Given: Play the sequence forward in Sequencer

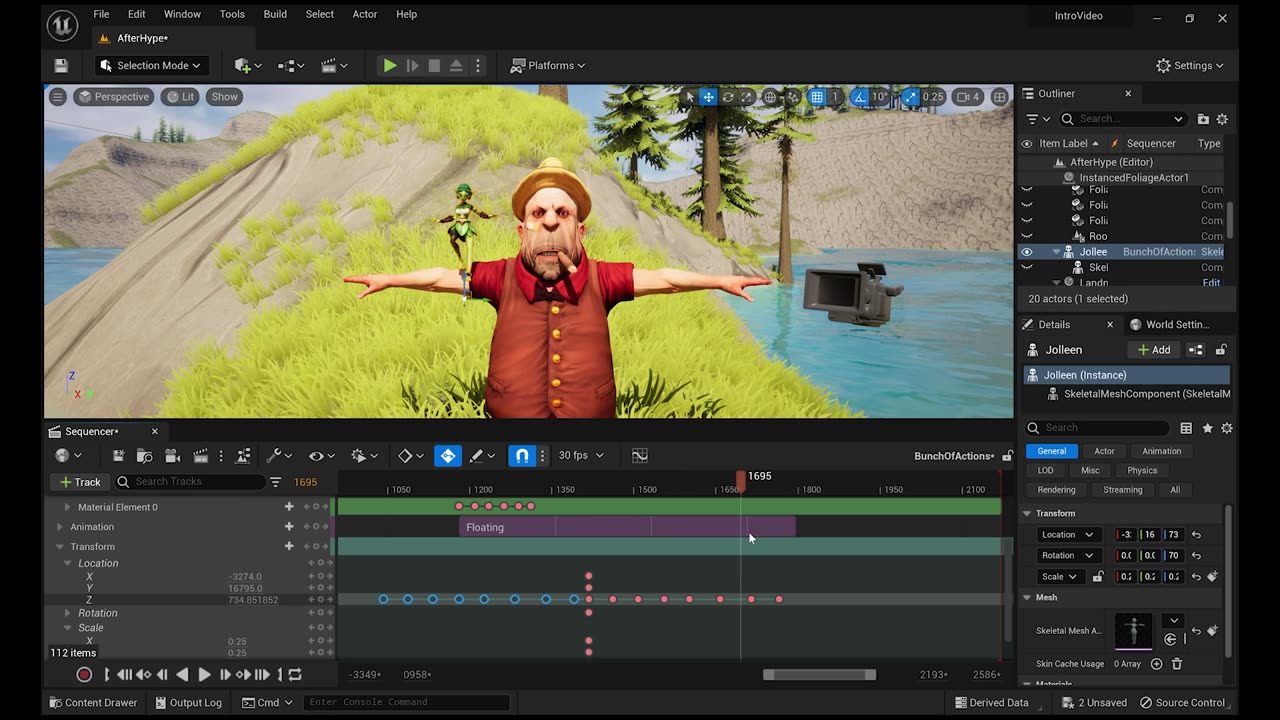Looking at the screenshot, I should coord(204,675).
